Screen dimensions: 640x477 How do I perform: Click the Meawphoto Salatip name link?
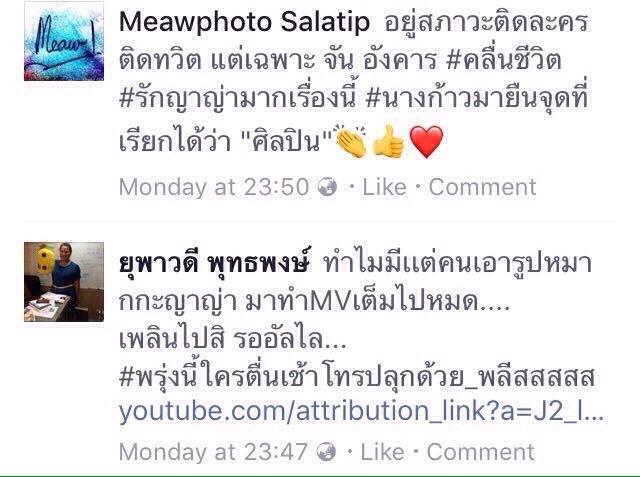coord(244,22)
